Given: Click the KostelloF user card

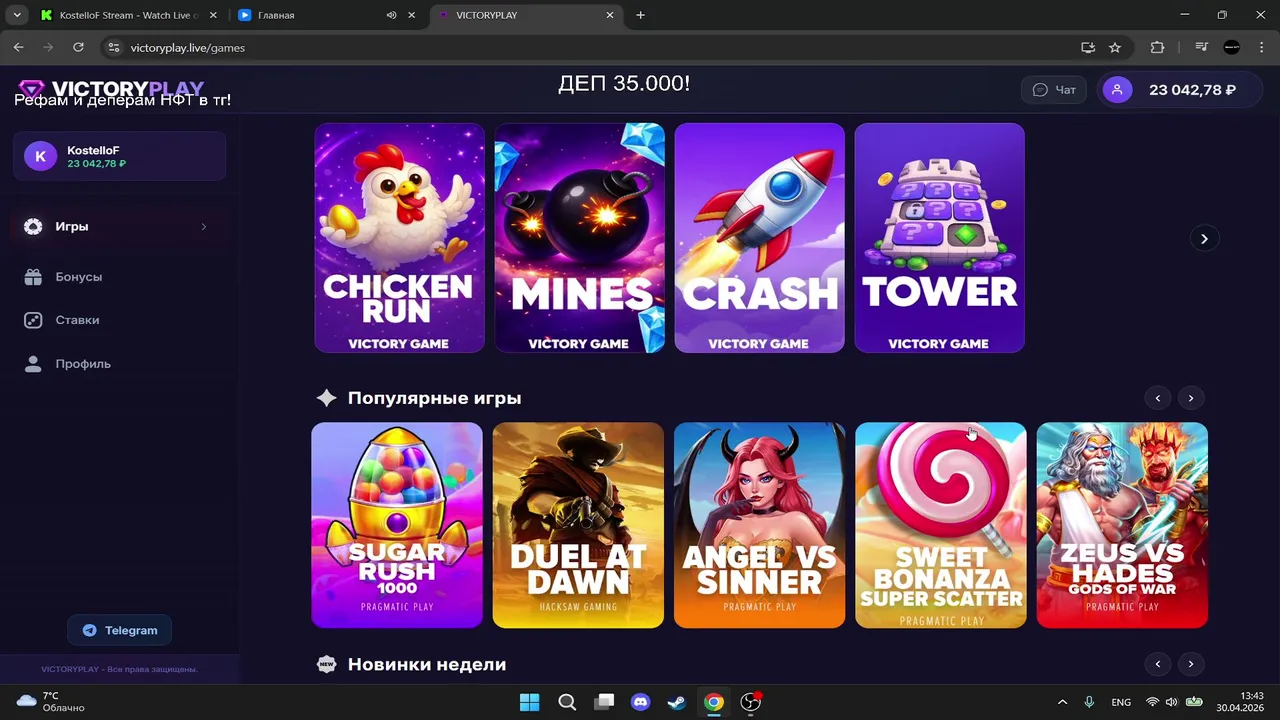Looking at the screenshot, I should pyautogui.click(x=119, y=156).
